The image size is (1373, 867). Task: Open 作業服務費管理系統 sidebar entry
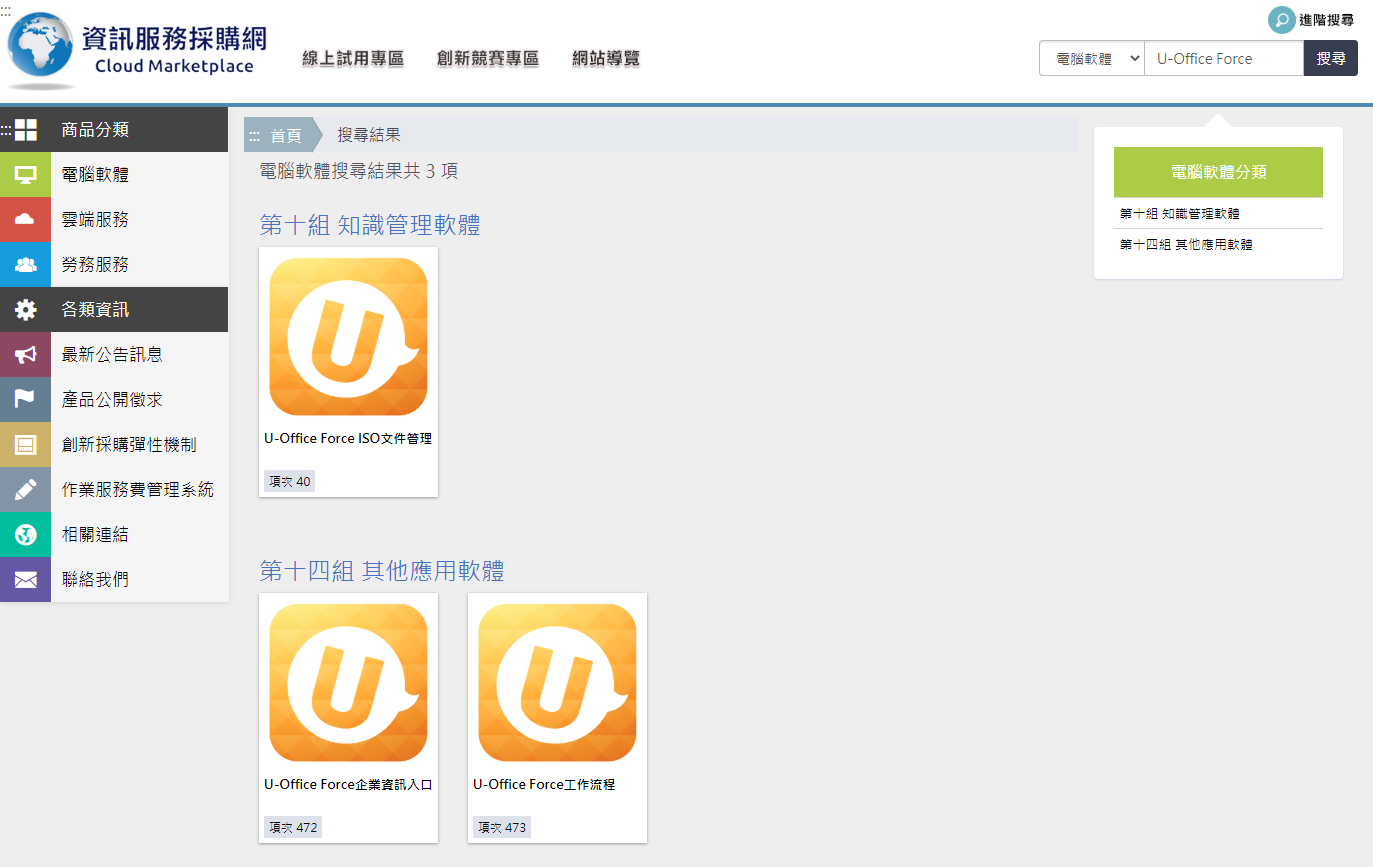pyautogui.click(x=138, y=490)
